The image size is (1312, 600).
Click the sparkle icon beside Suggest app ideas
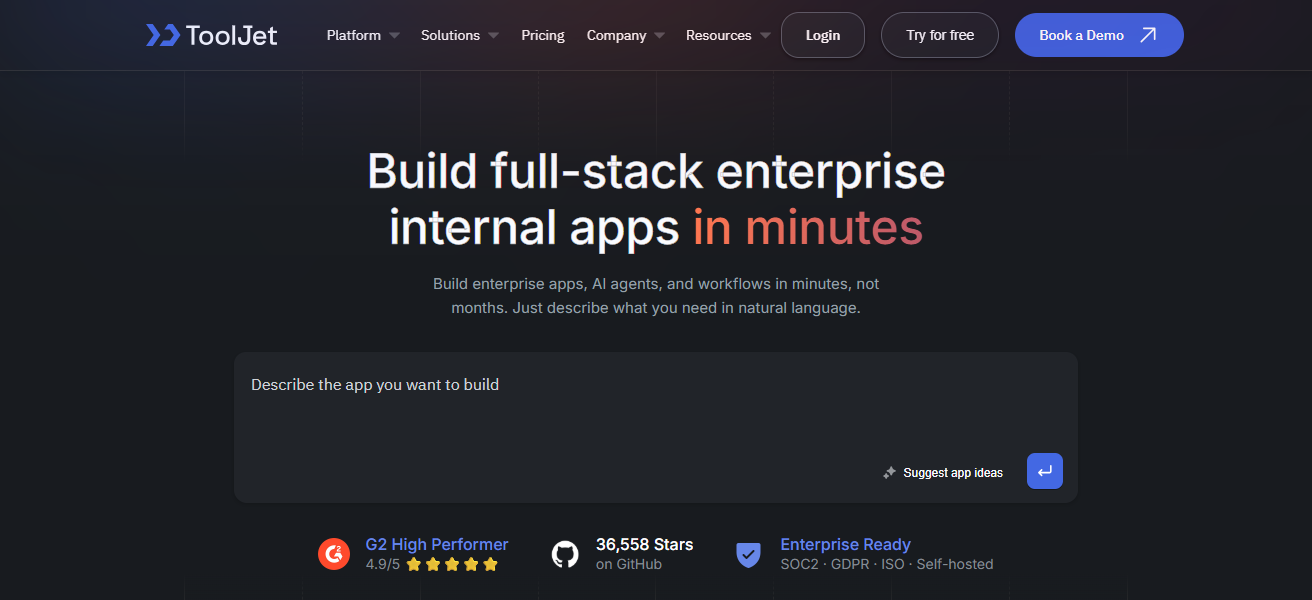pyautogui.click(x=889, y=472)
